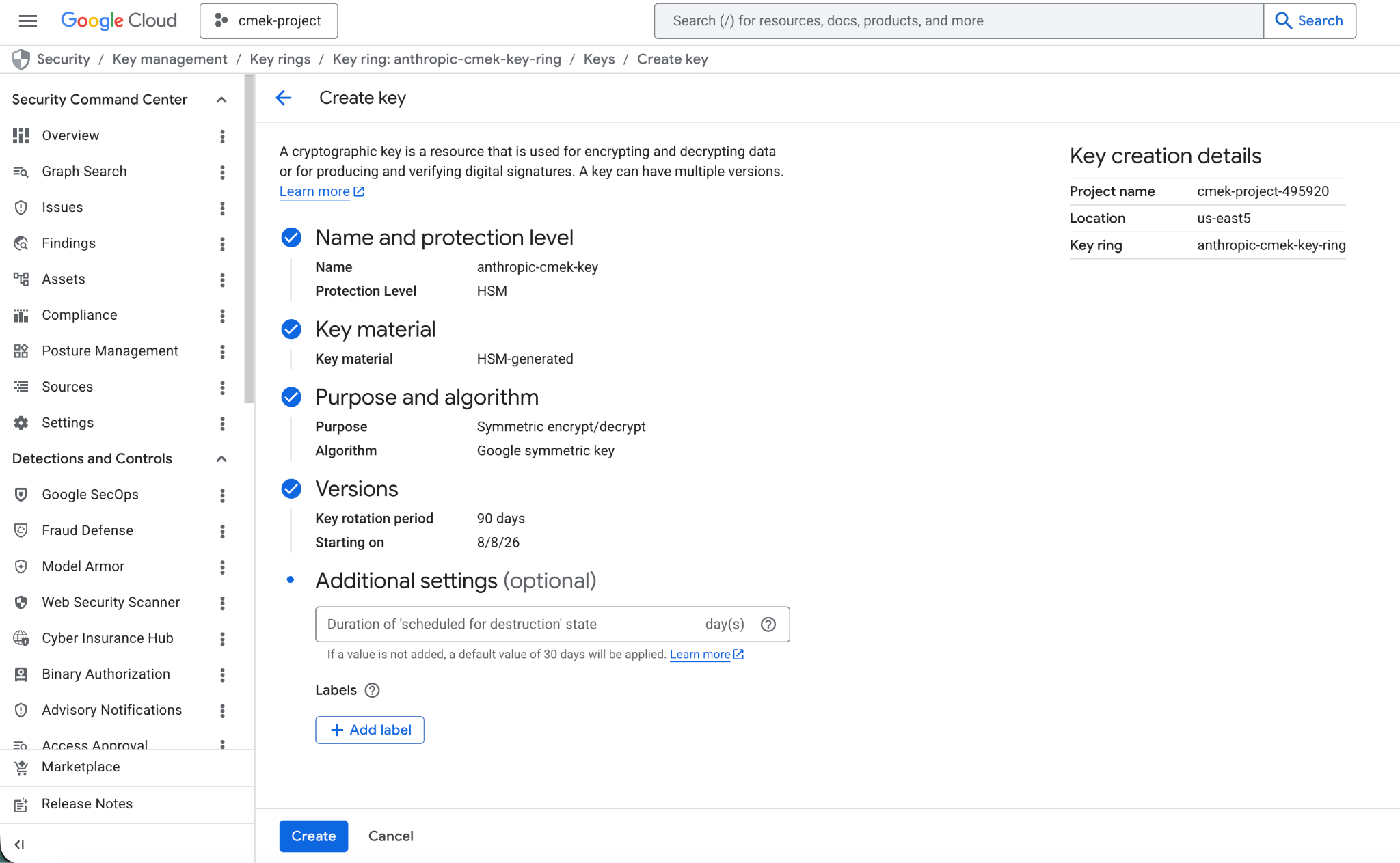Open Keys breadcrumb link
This screenshot has height=863, width=1400.
click(599, 59)
